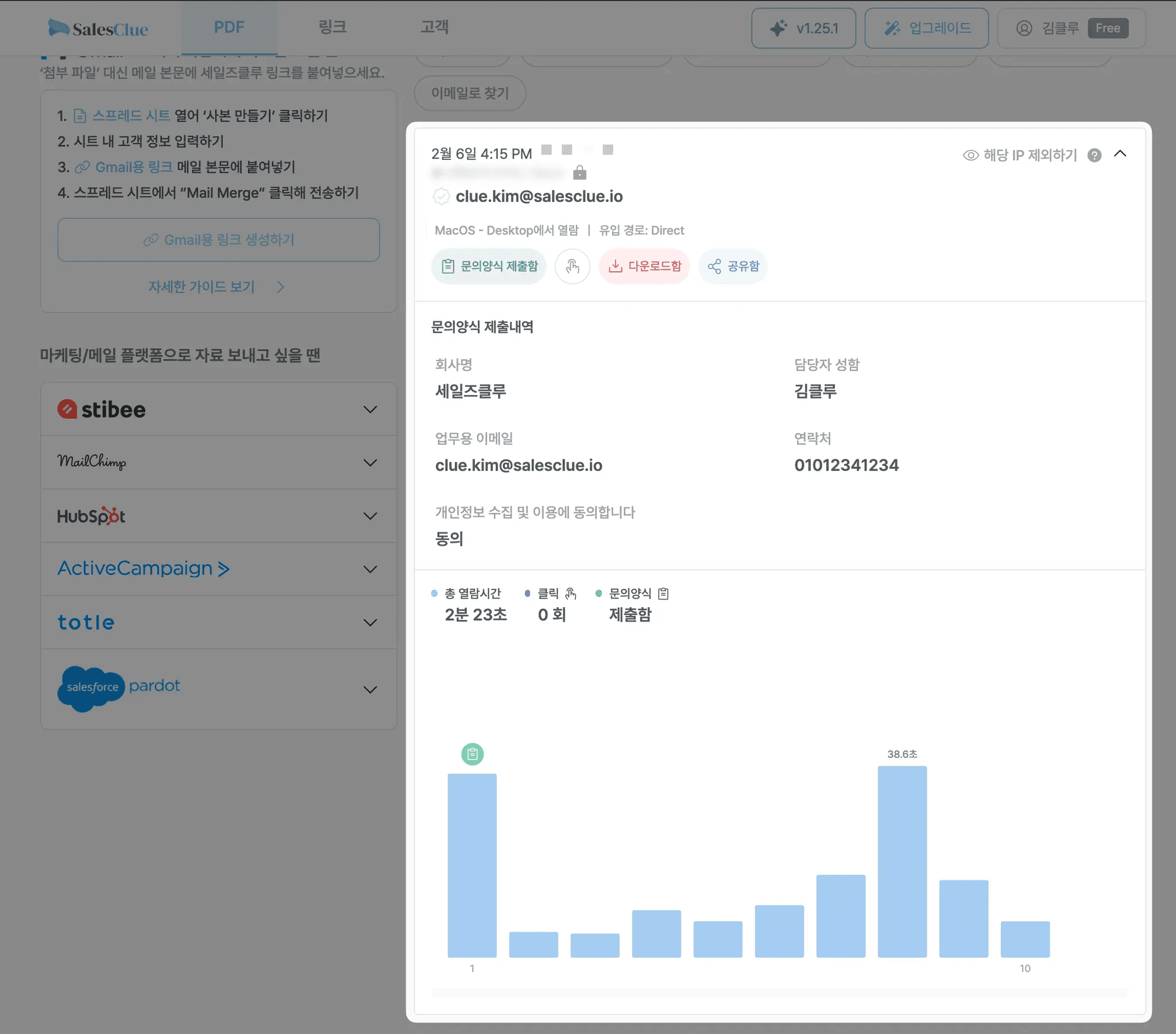Image resolution: width=1176 pixels, height=1034 pixels.
Task: Click the 김클루 profile icon
Action: tap(1024, 28)
